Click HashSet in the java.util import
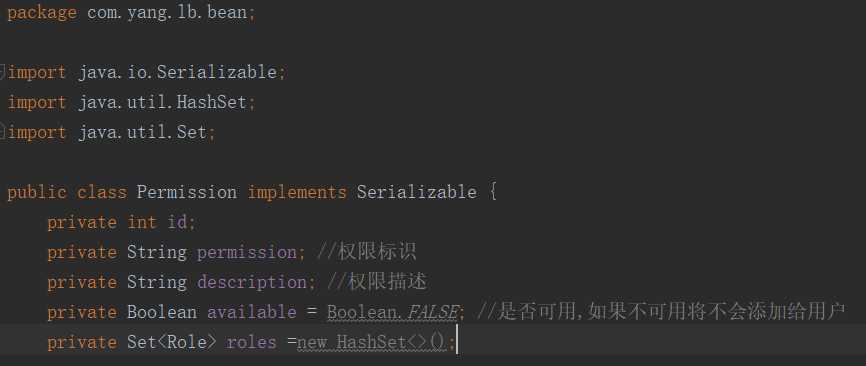The image size is (866, 366). 211,102
